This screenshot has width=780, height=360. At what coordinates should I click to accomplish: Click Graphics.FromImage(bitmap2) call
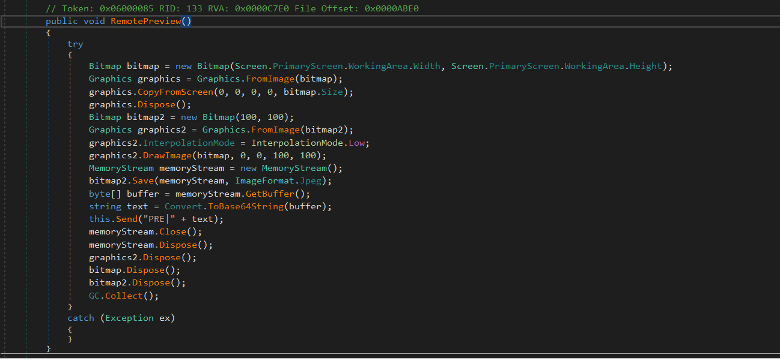pos(276,130)
